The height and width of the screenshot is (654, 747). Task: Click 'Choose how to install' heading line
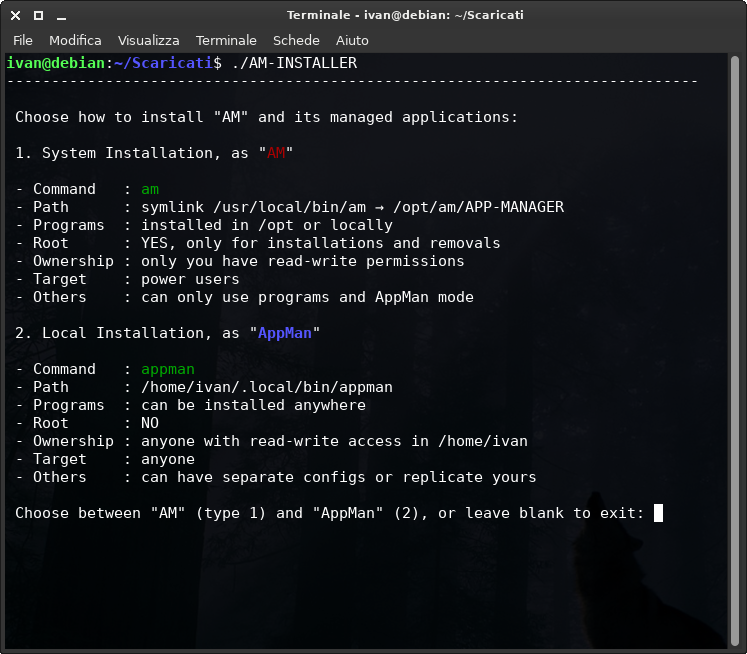coord(266,117)
